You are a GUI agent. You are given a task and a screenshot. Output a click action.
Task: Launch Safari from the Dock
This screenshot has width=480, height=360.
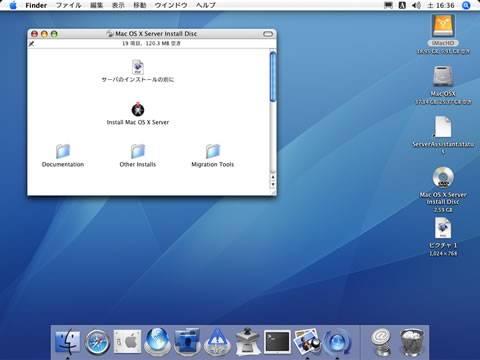(x=97, y=342)
